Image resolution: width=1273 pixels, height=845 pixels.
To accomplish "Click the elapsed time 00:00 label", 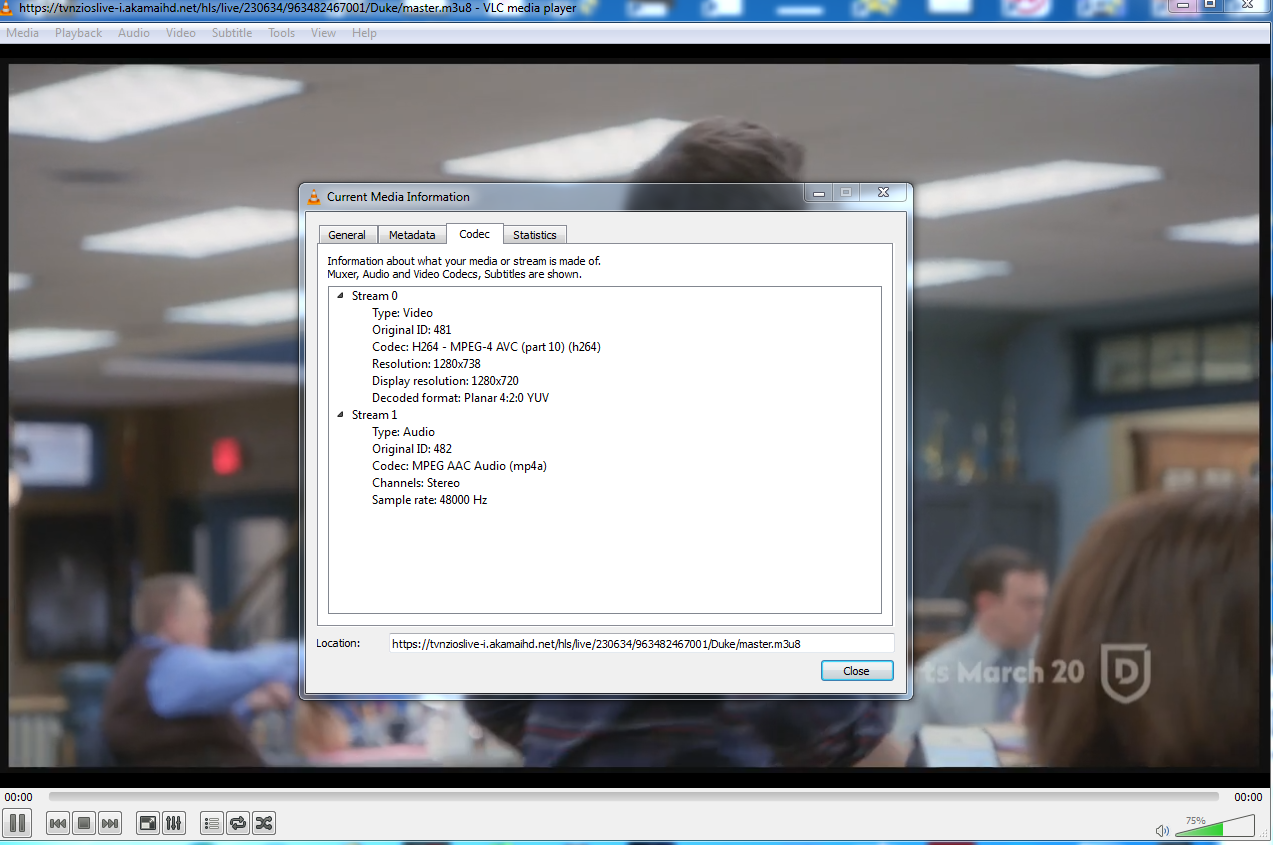I will (x=18, y=797).
